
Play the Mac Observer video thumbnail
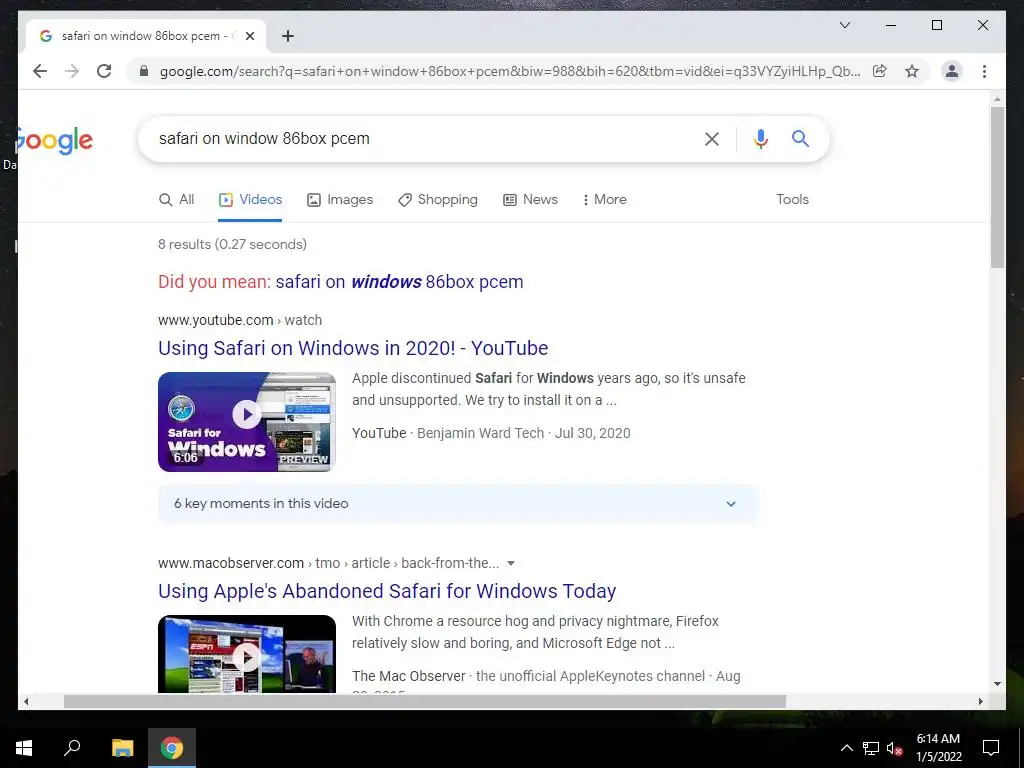247,654
